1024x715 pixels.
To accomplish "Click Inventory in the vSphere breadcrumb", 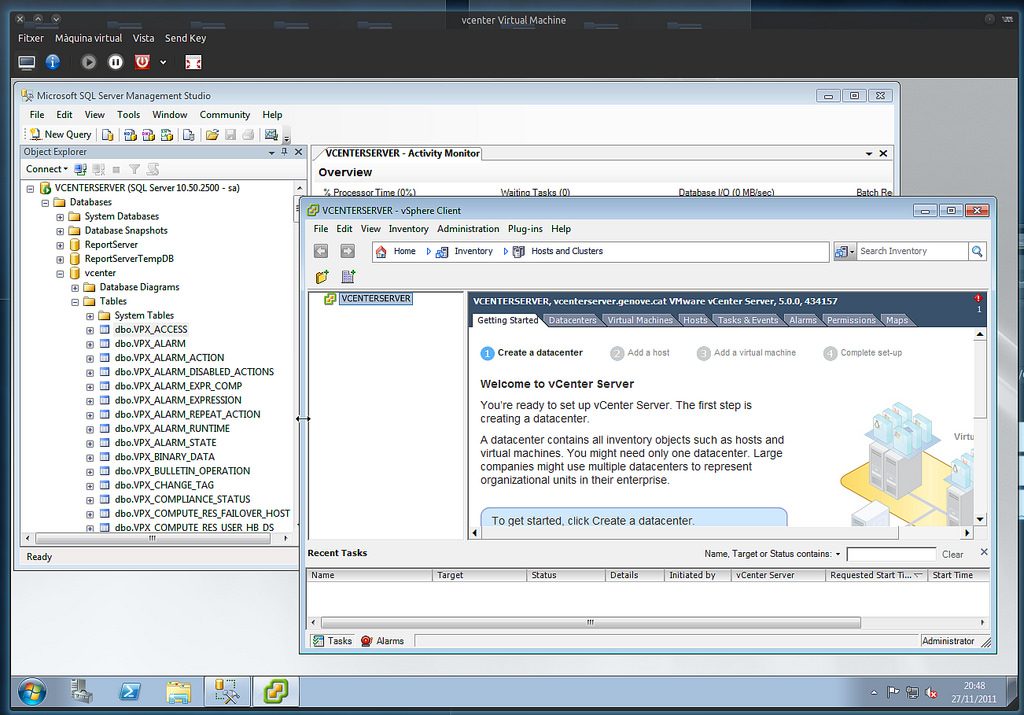I will 473,251.
